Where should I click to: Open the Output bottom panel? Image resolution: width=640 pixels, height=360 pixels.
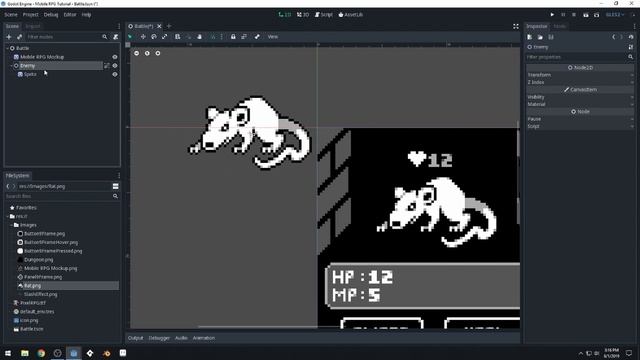(136, 338)
